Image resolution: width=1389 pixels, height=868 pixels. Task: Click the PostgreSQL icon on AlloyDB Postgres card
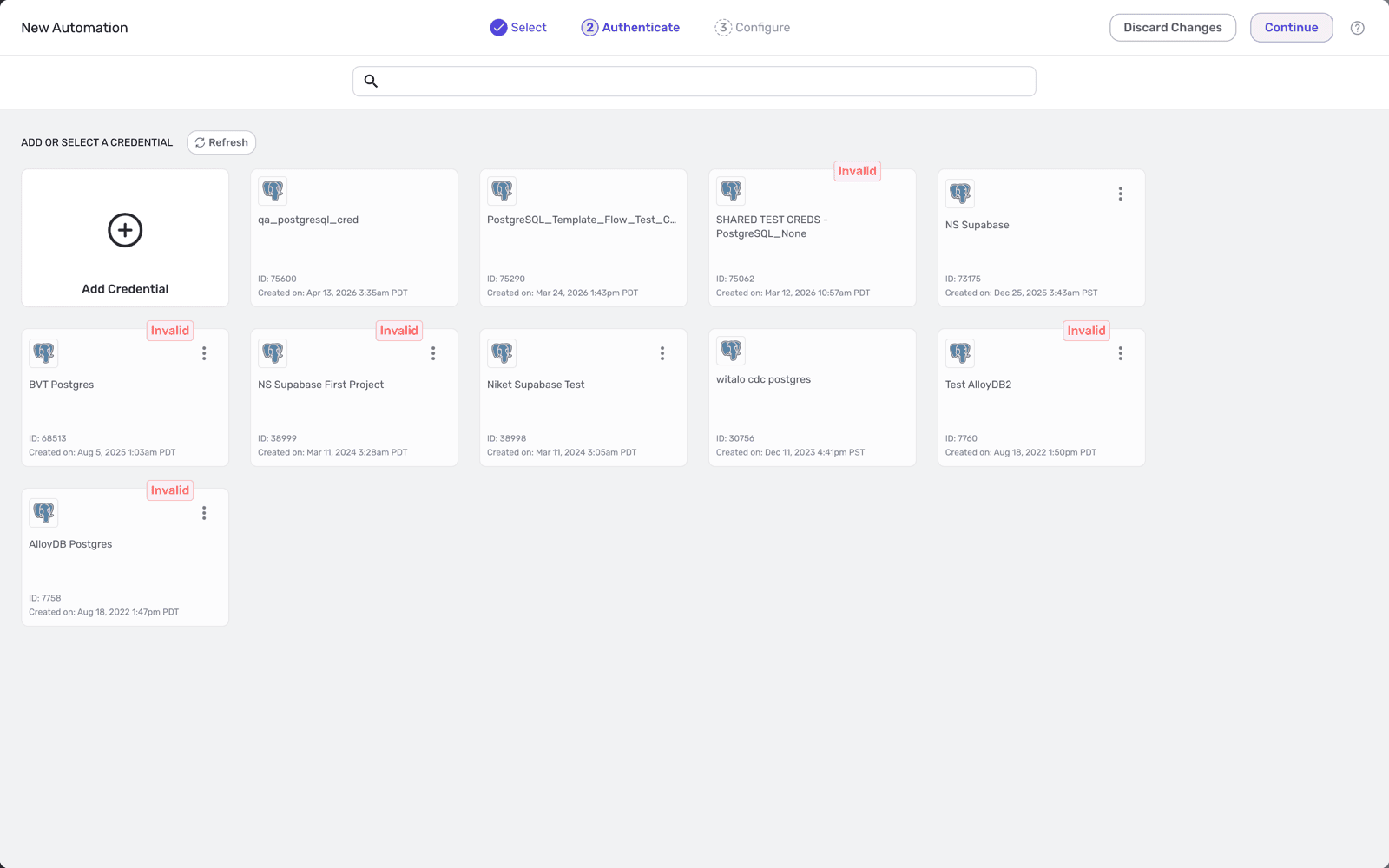(x=43, y=513)
